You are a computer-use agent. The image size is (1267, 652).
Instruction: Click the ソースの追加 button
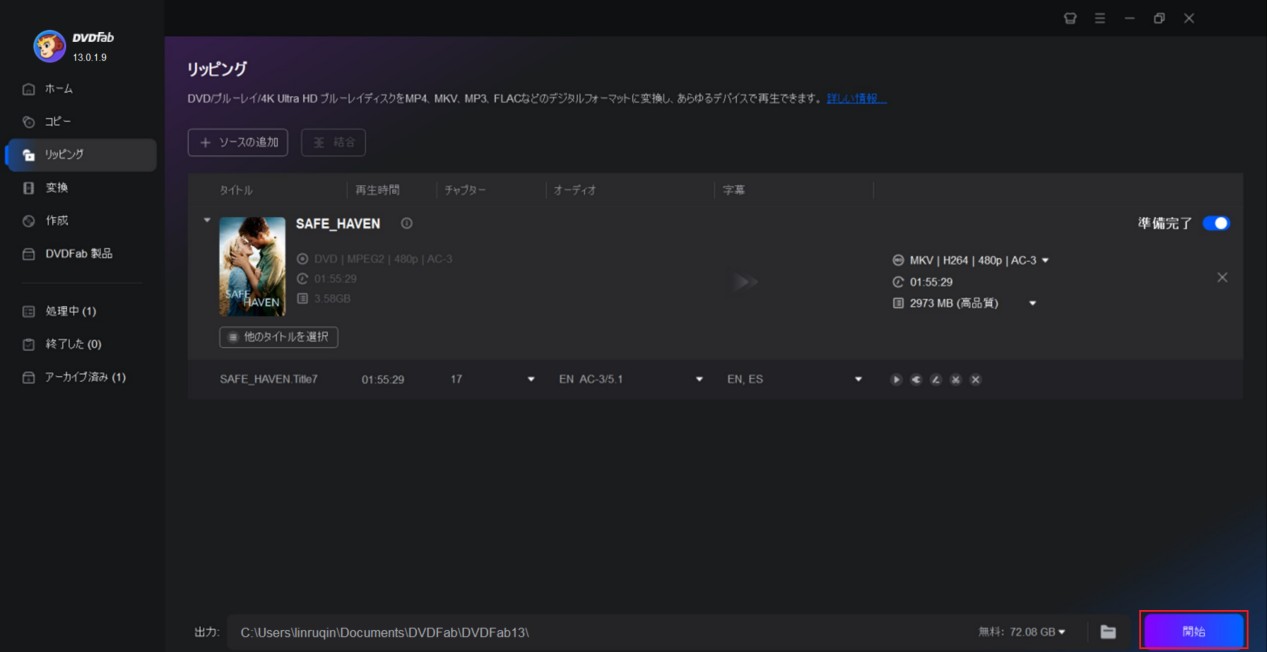coord(238,143)
